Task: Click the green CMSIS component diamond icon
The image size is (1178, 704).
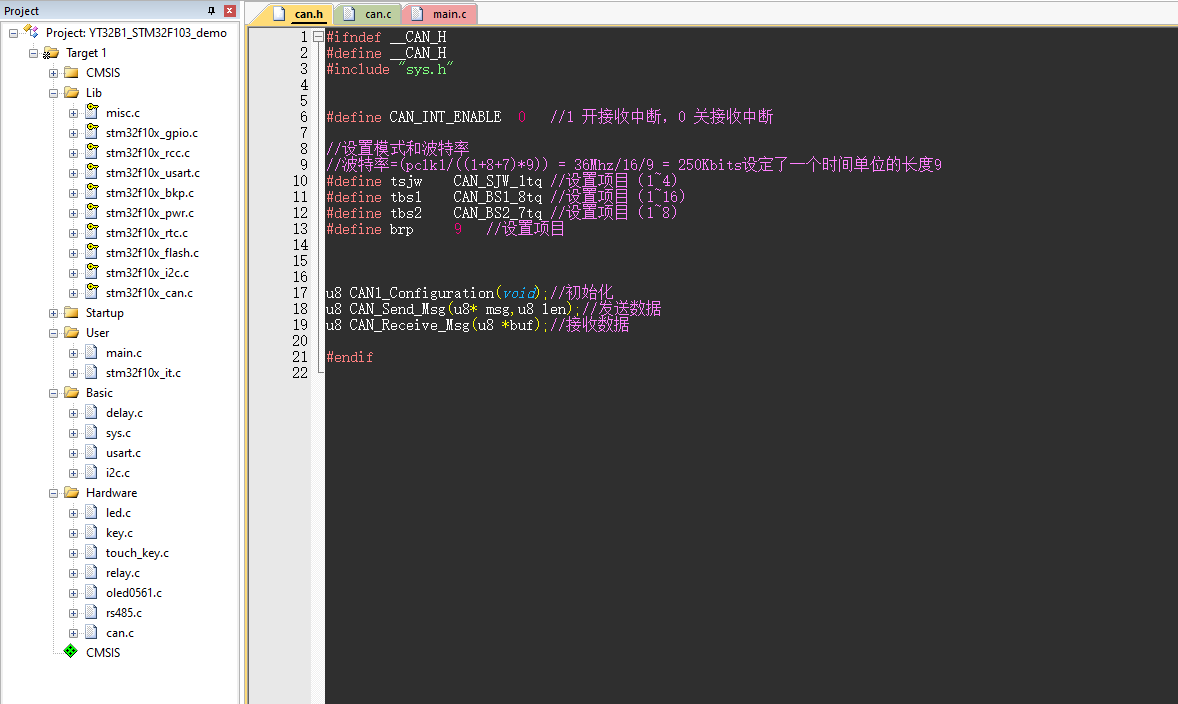Action: (71, 651)
